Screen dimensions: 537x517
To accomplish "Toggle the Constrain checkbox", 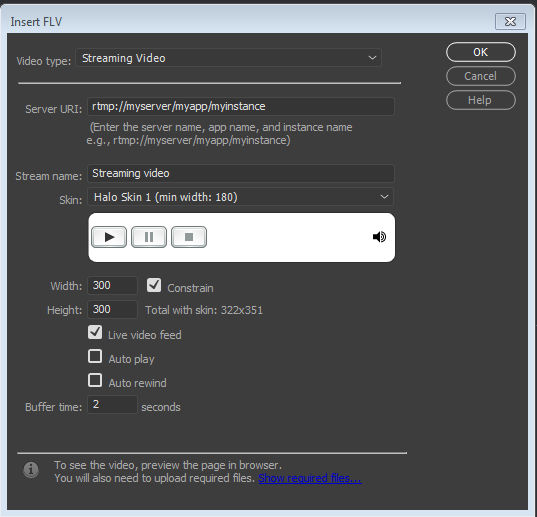I will pyautogui.click(x=154, y=285).
